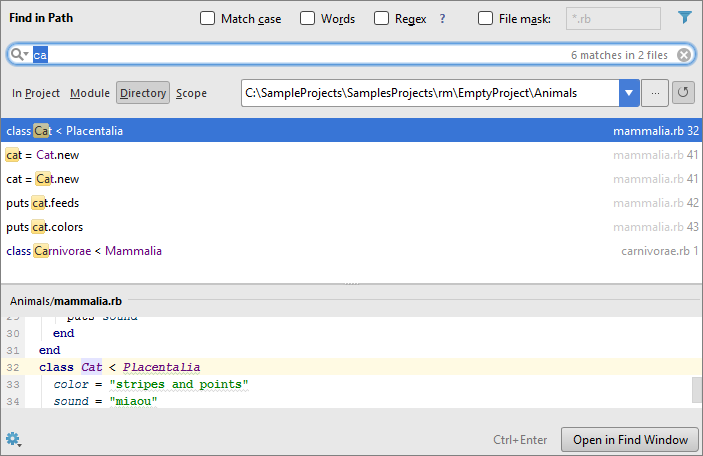Enable the Match case checkbox
The width and height of the screenshot is (703, 456).
(208, 18)
